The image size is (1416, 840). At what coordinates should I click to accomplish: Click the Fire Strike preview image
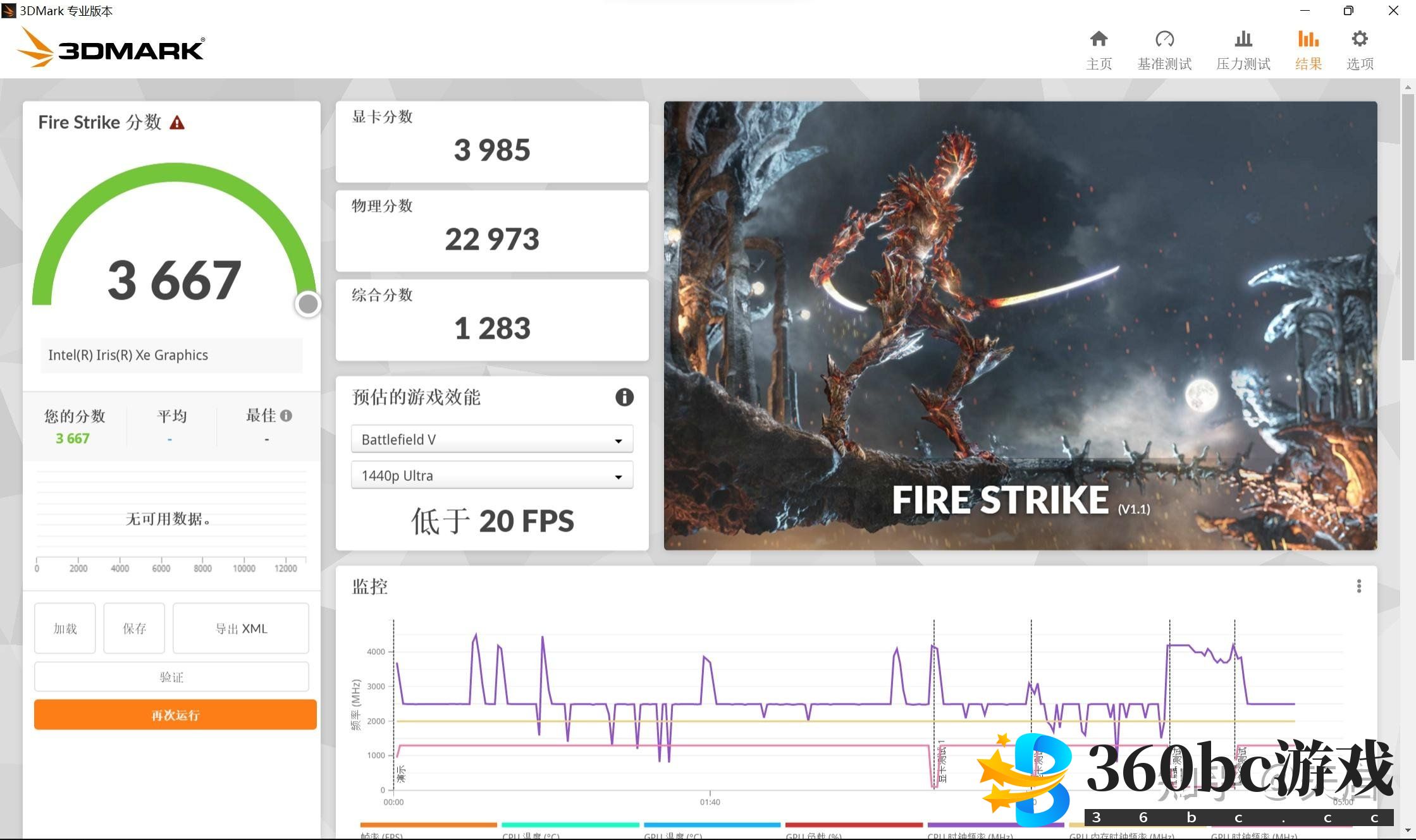click(1020, 325)
